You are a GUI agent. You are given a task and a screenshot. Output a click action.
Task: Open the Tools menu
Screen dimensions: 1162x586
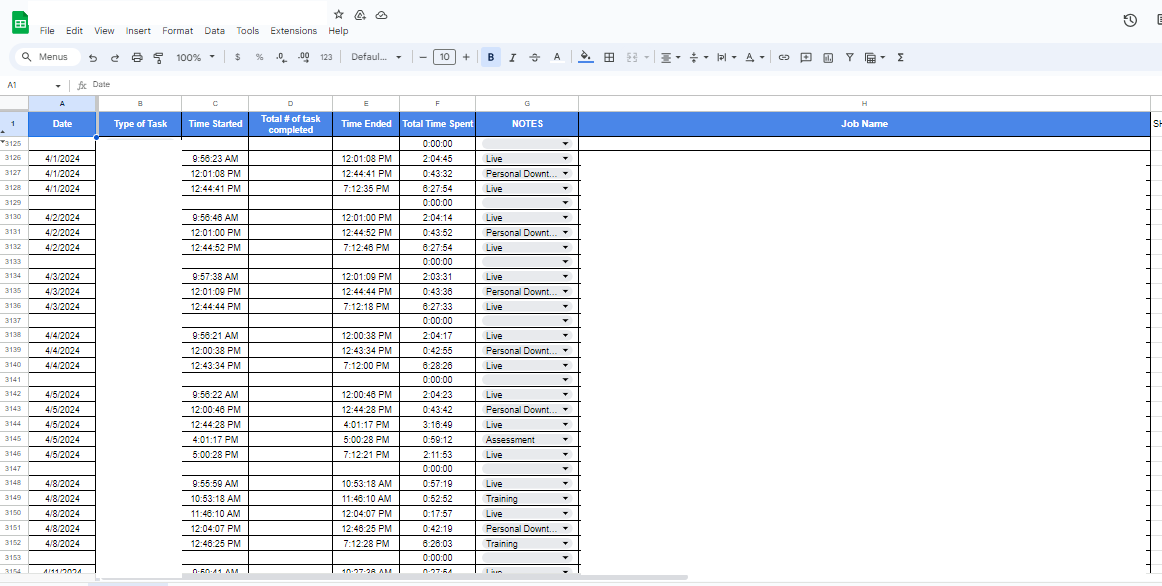pyautogui.click(x=248, y=31)
